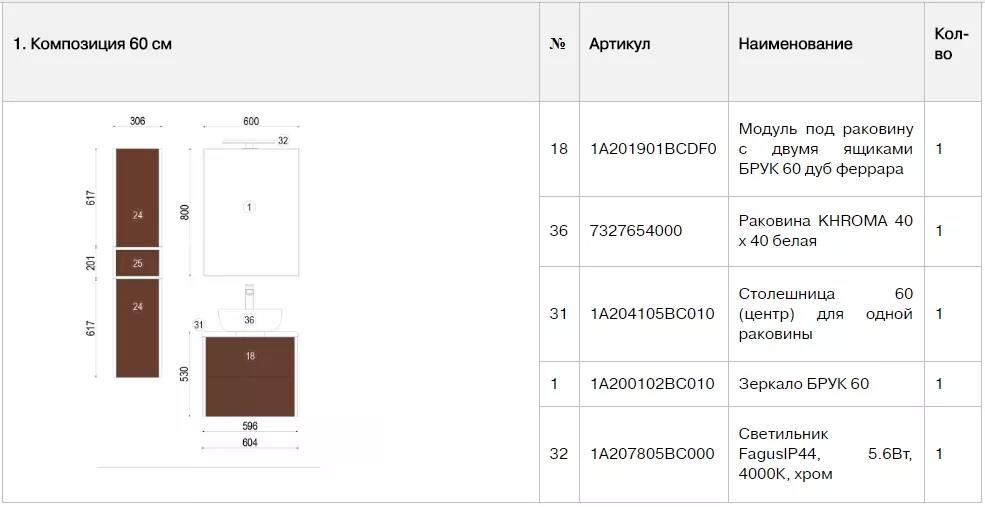Select the upper tall cabinet panel labeled 24
Viewport: 985px width, 507px height.
coord(138,195)
